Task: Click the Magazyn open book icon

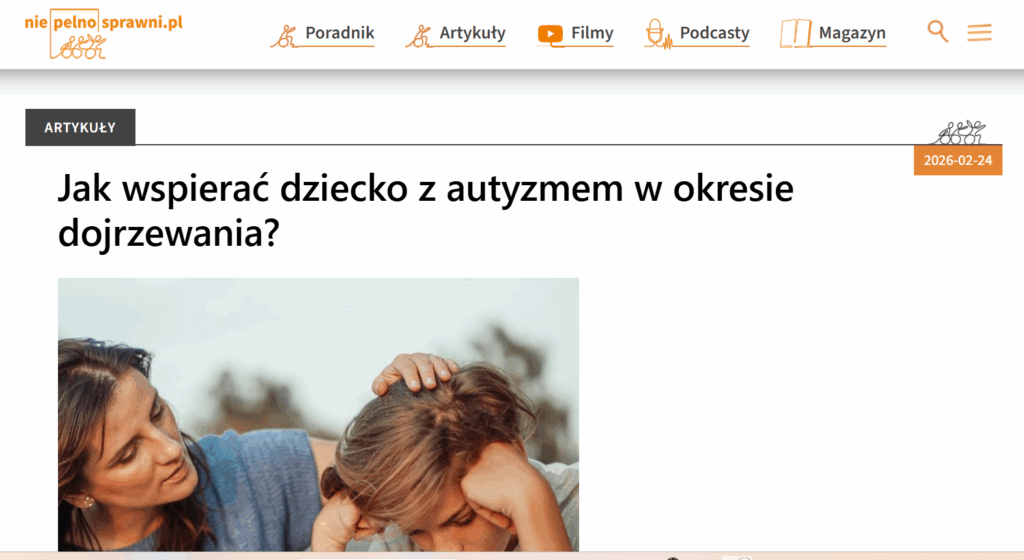Action: click(795, 33)
